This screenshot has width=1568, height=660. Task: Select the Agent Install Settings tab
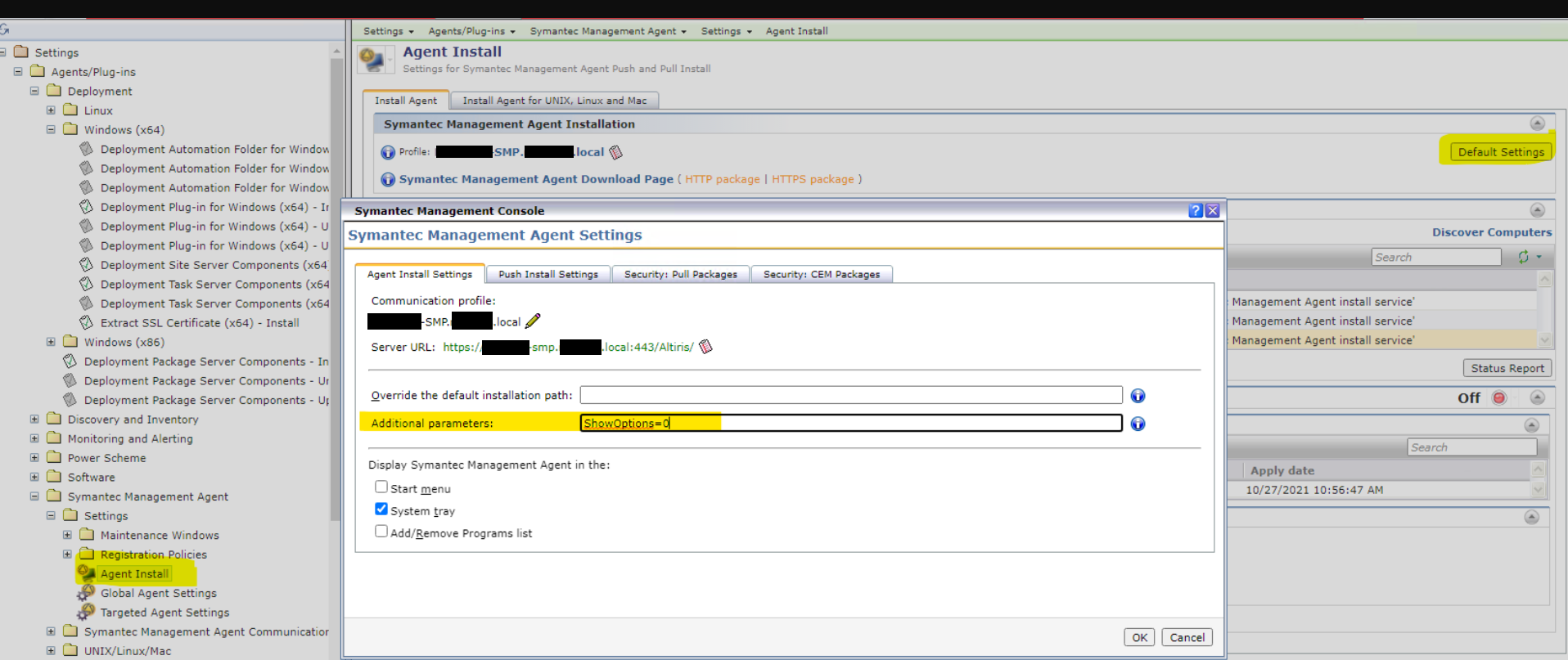(x=420, y=275)
